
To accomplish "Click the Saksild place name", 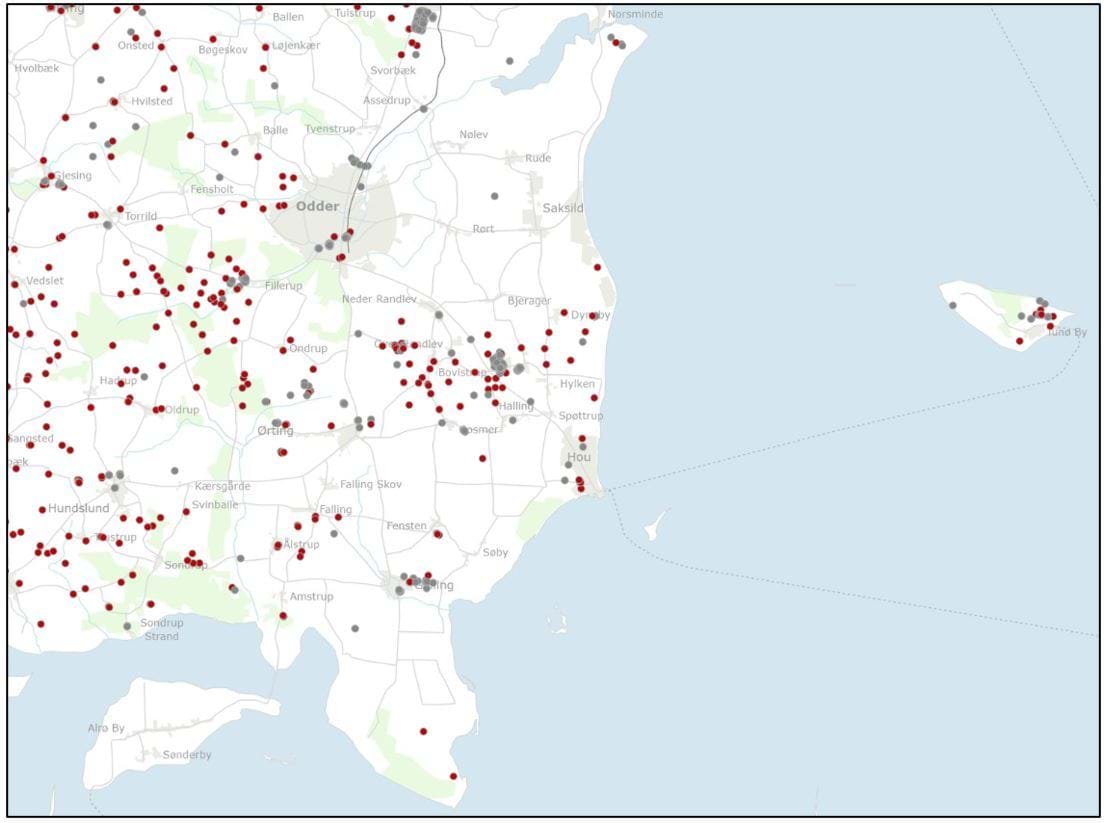I will click(x=563, y=208).
